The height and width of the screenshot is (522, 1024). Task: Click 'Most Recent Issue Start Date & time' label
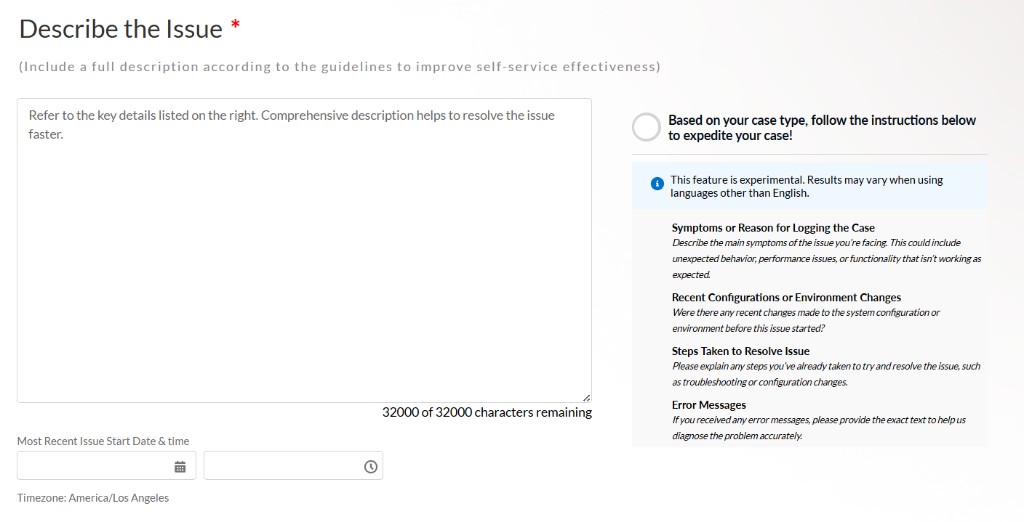click(103, 441)
